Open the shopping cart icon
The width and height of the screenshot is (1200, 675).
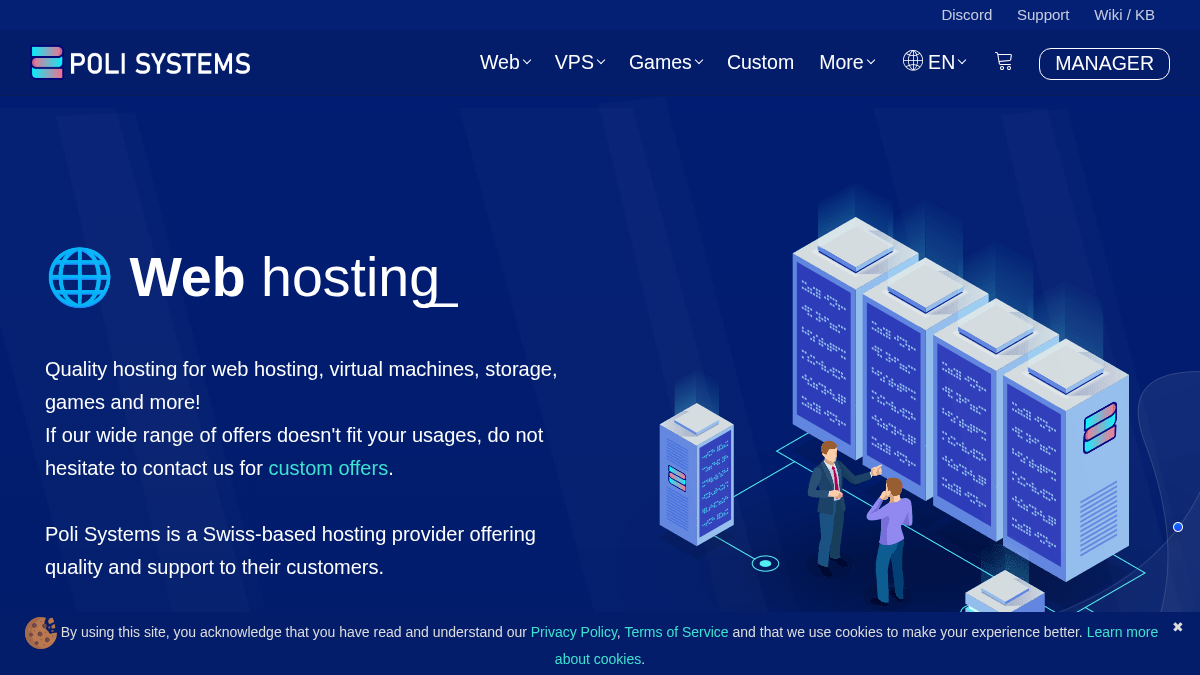[x=1003, y=62]
